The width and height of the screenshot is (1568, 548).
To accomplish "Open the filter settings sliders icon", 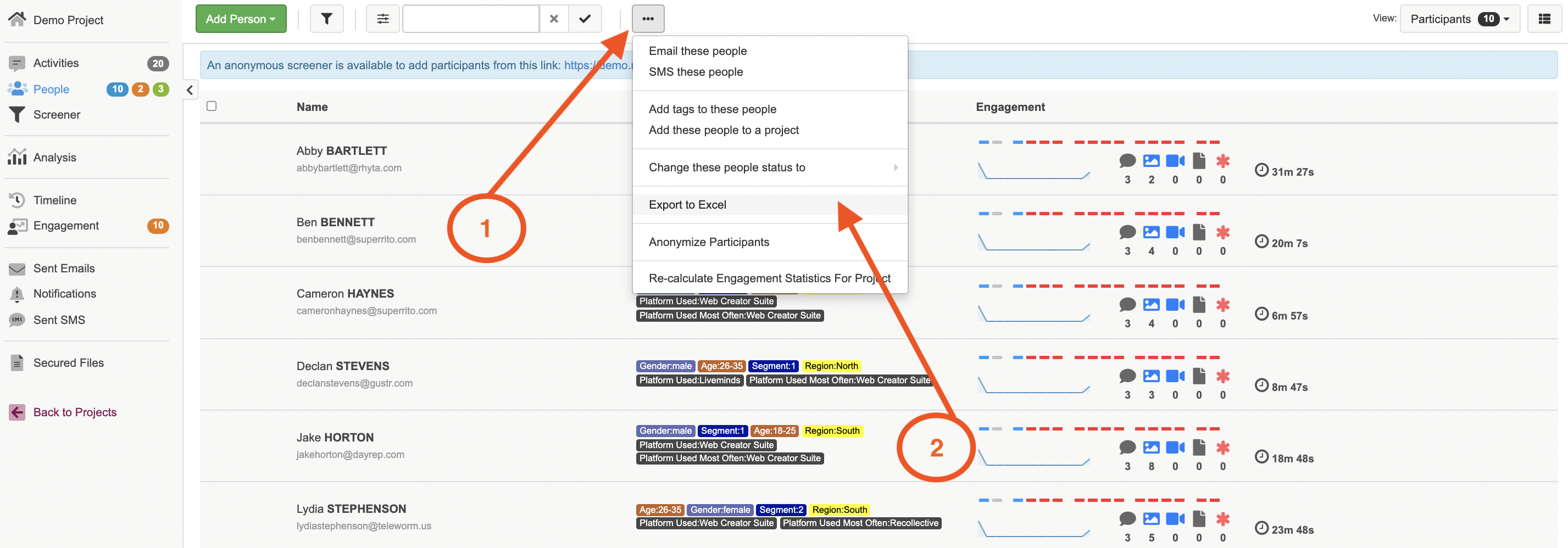I will [x=382, y=19].
